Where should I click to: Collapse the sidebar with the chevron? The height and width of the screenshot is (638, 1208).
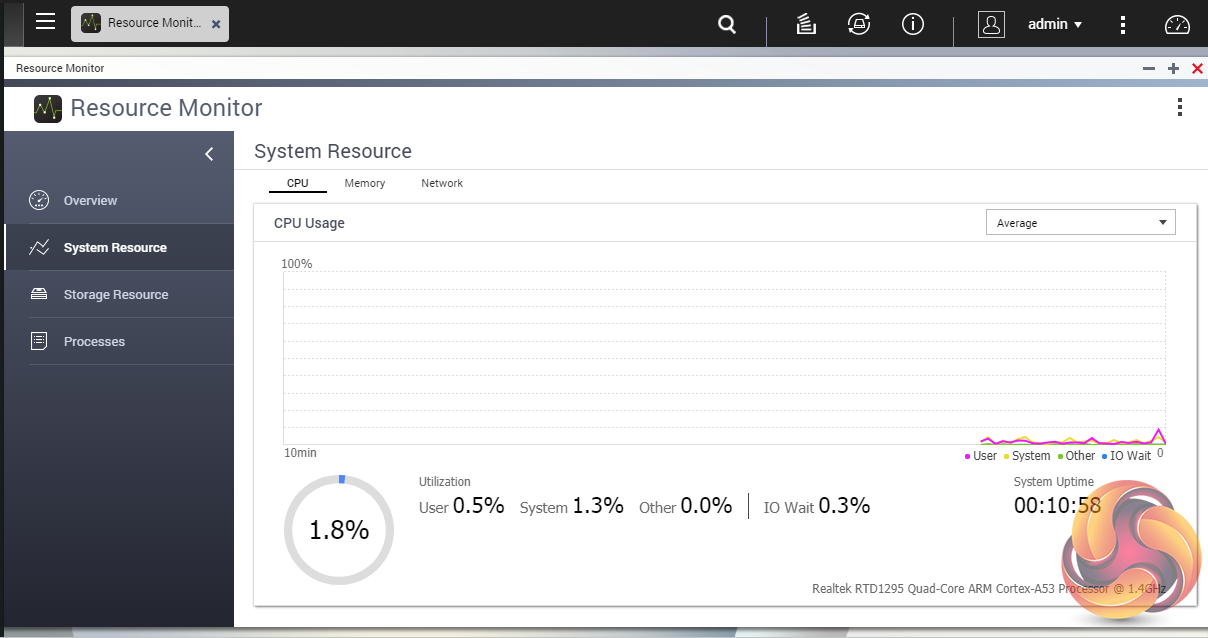[x=209, y=153]
